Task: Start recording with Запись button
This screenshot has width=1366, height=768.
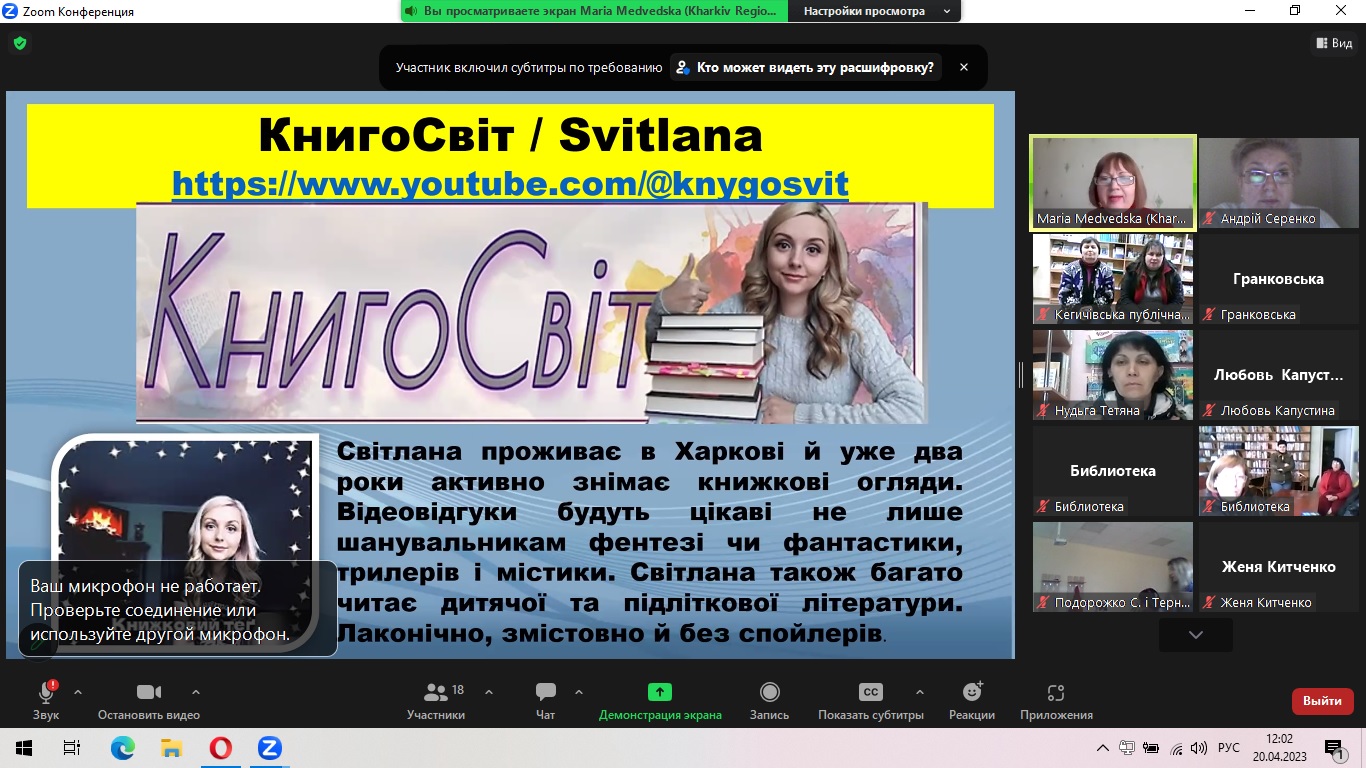Action: (x=769, y=693)
